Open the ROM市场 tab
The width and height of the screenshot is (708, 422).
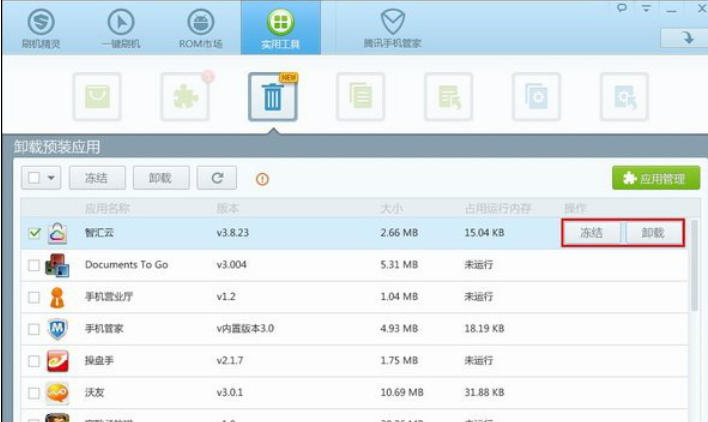(x=199, y=28)
